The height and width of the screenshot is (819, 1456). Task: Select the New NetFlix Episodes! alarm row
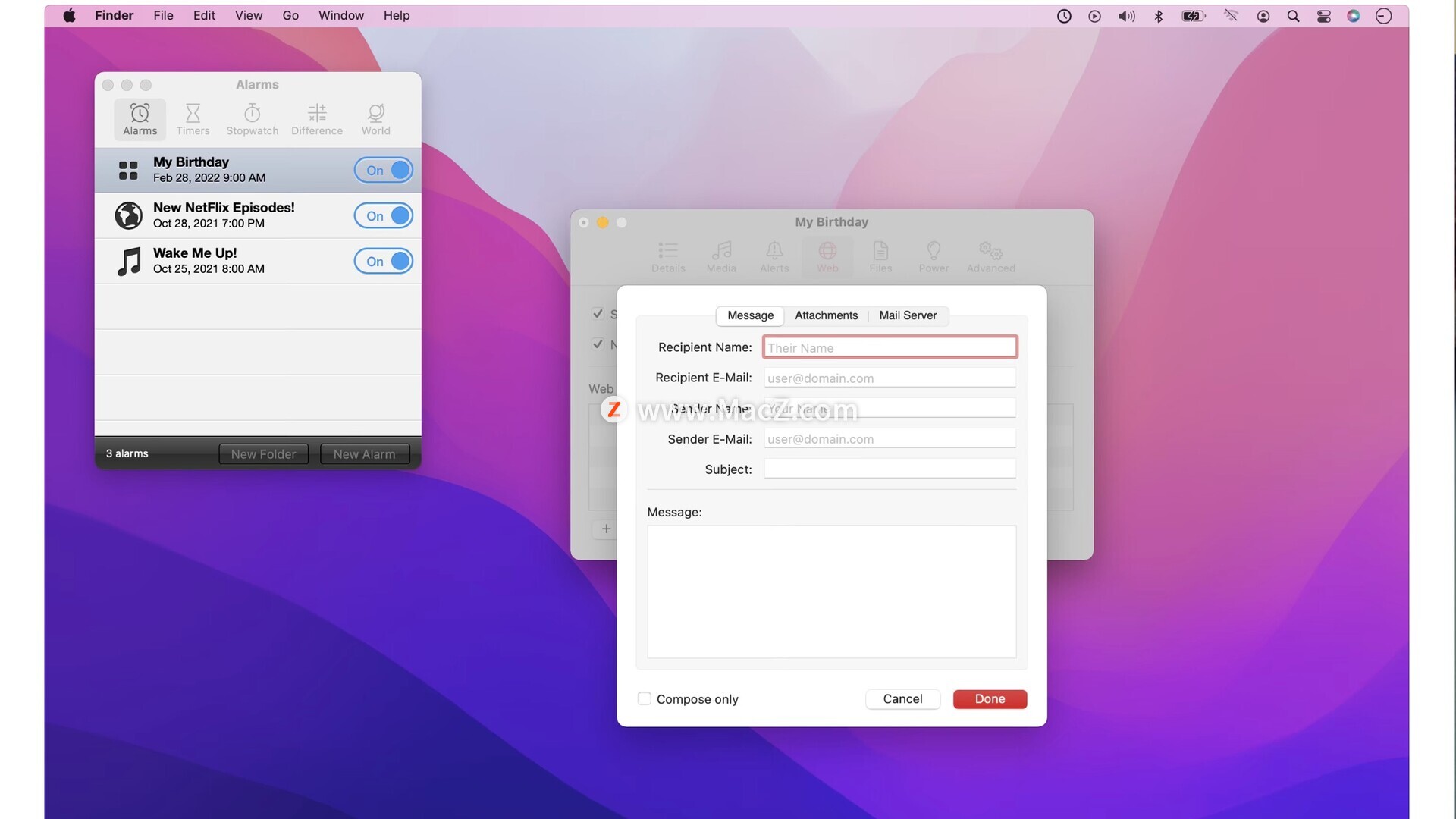click(x=258, y=215)
